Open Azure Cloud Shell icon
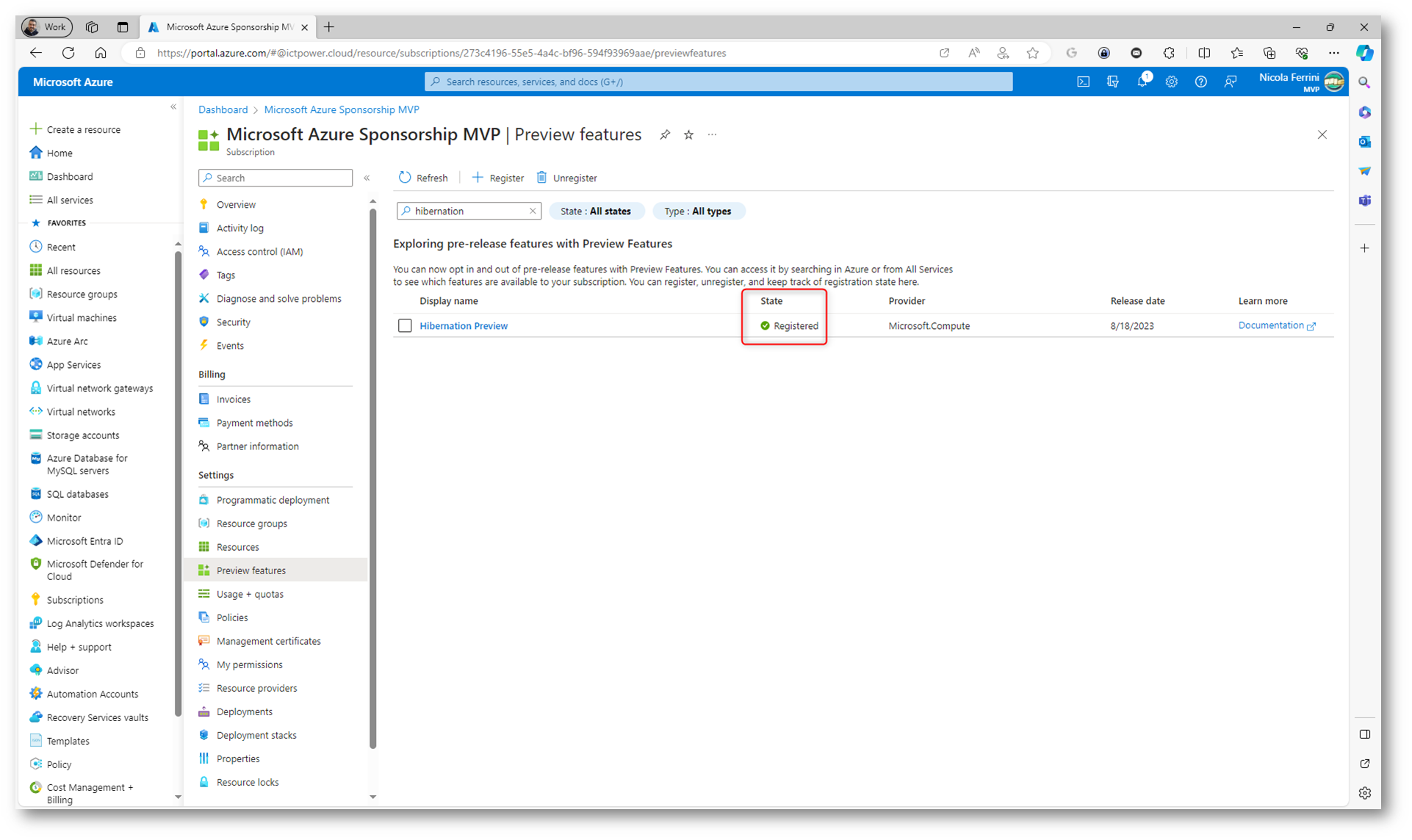The height and width of the screenshot is (840, 1412). click(x=1083, y=82)
